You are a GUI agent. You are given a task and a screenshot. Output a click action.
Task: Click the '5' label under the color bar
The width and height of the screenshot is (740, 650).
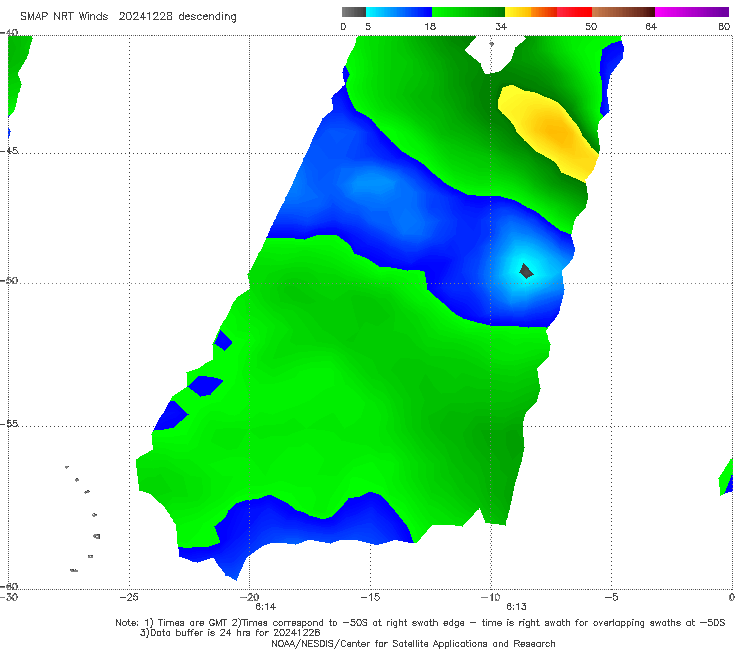coord(368,26)
